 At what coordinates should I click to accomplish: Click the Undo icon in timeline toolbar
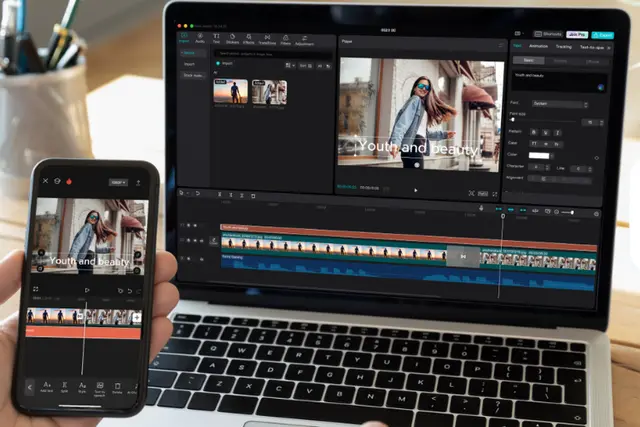198,193
